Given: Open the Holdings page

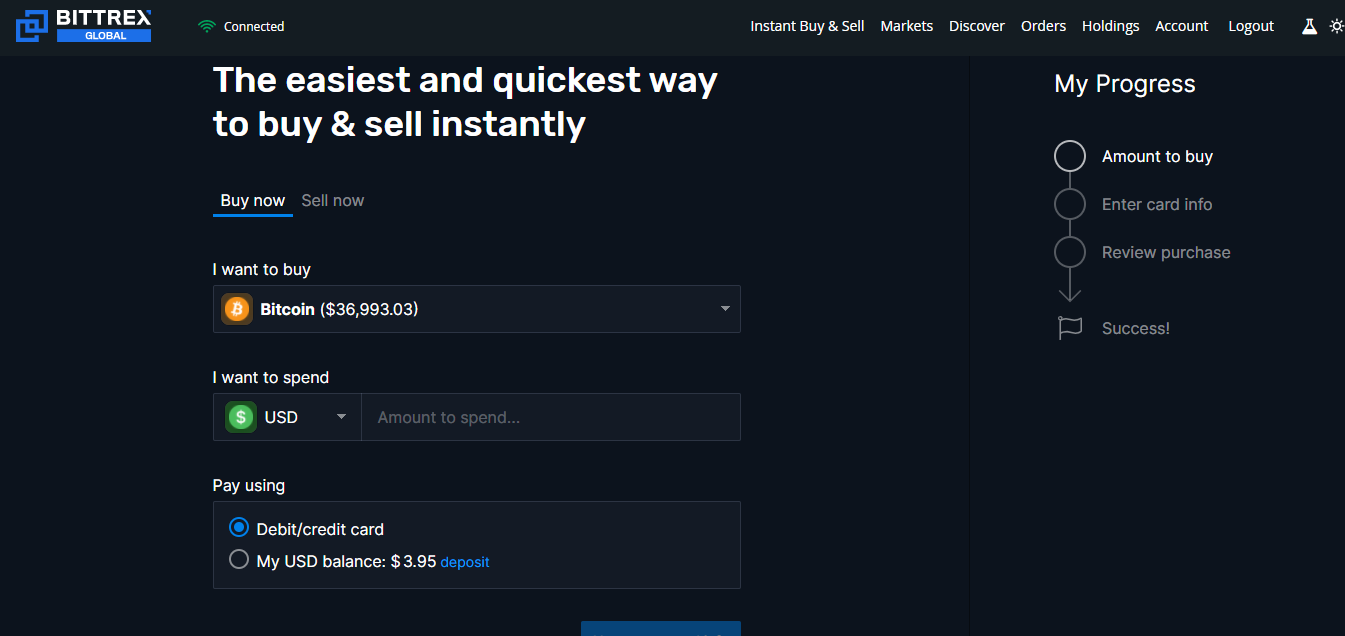Looking at the screenshot, I should pyautogui.click(x=1110, y=26).
